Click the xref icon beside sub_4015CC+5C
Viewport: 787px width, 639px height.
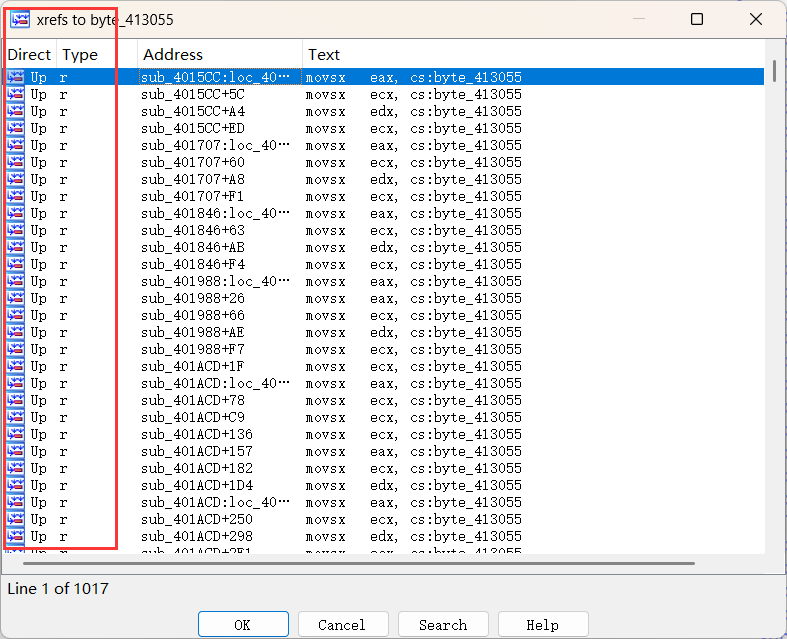(x=16, y=94)
